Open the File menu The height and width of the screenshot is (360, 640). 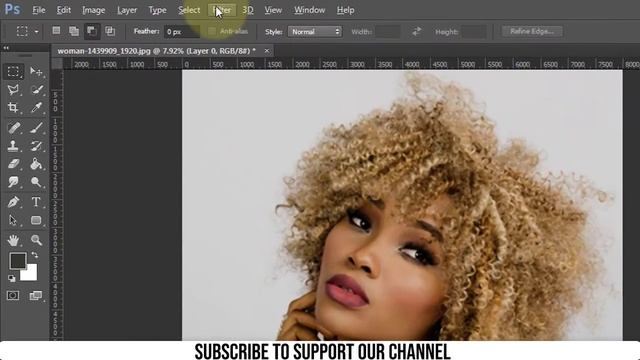click(39, 10)
